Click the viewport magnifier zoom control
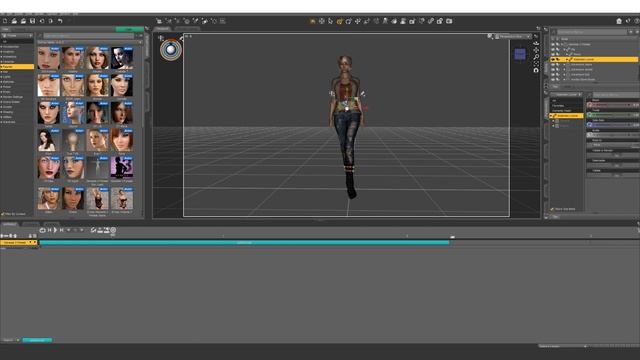 tap(536, 57)
